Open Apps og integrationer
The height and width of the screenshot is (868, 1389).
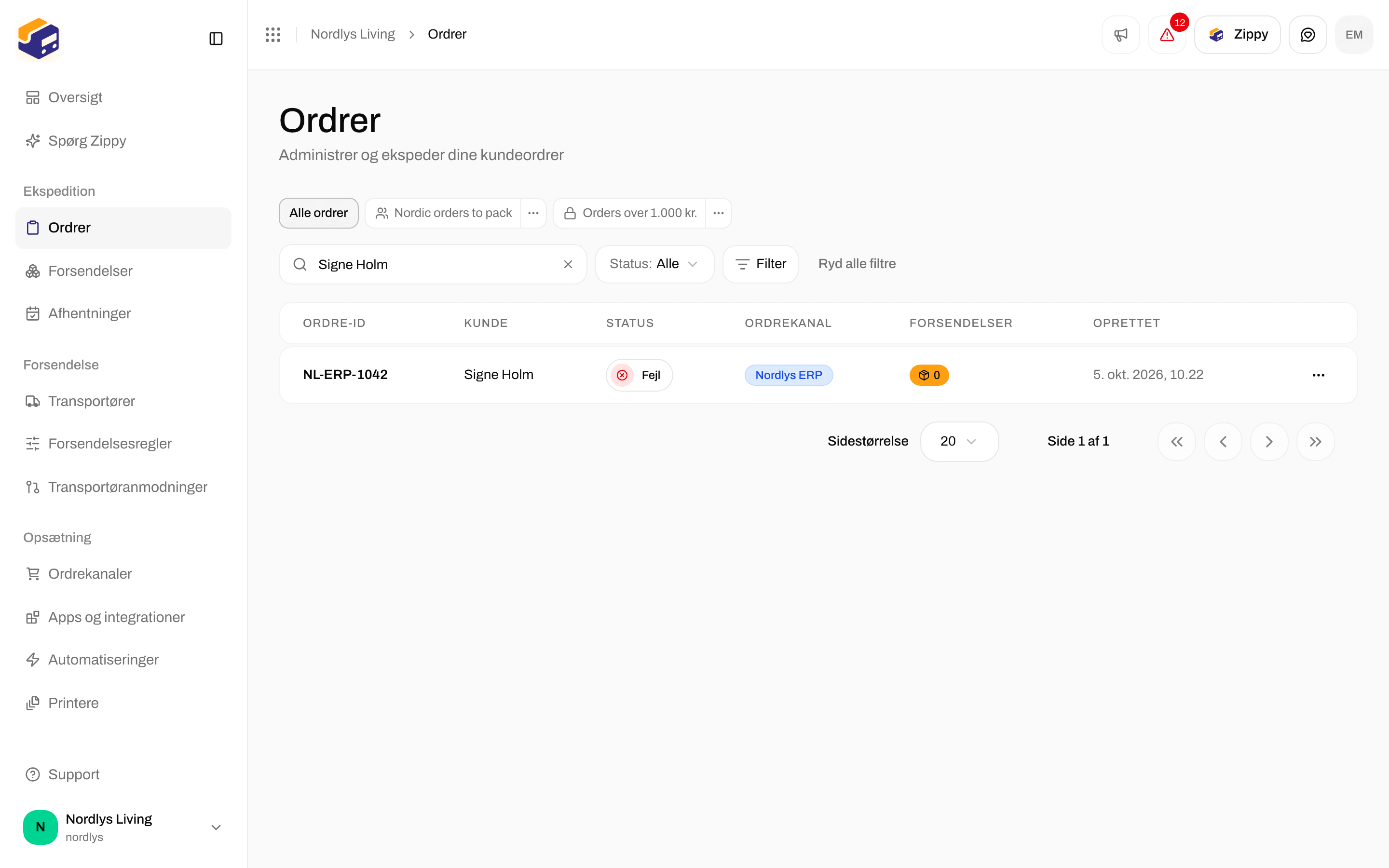pos(123,617)
